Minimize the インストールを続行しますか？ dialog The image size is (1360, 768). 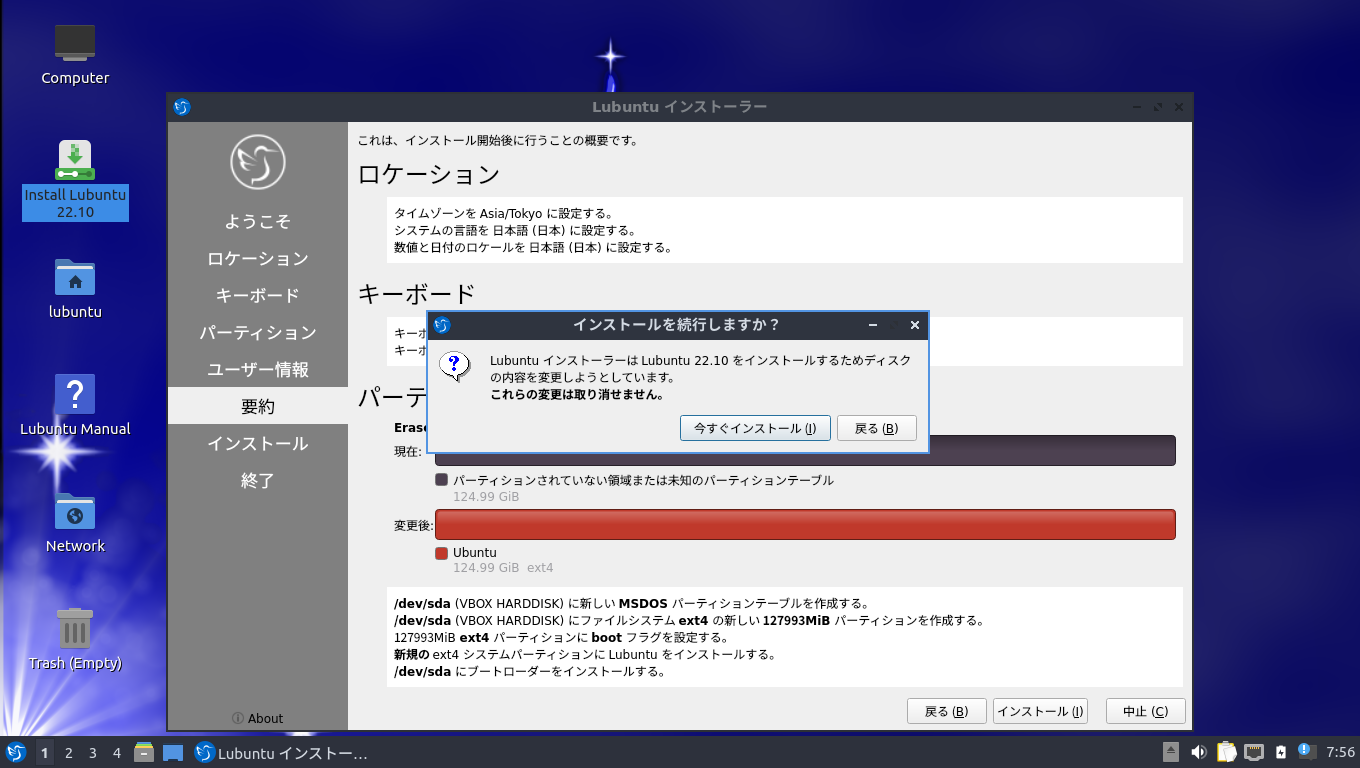tap(873, 325)
